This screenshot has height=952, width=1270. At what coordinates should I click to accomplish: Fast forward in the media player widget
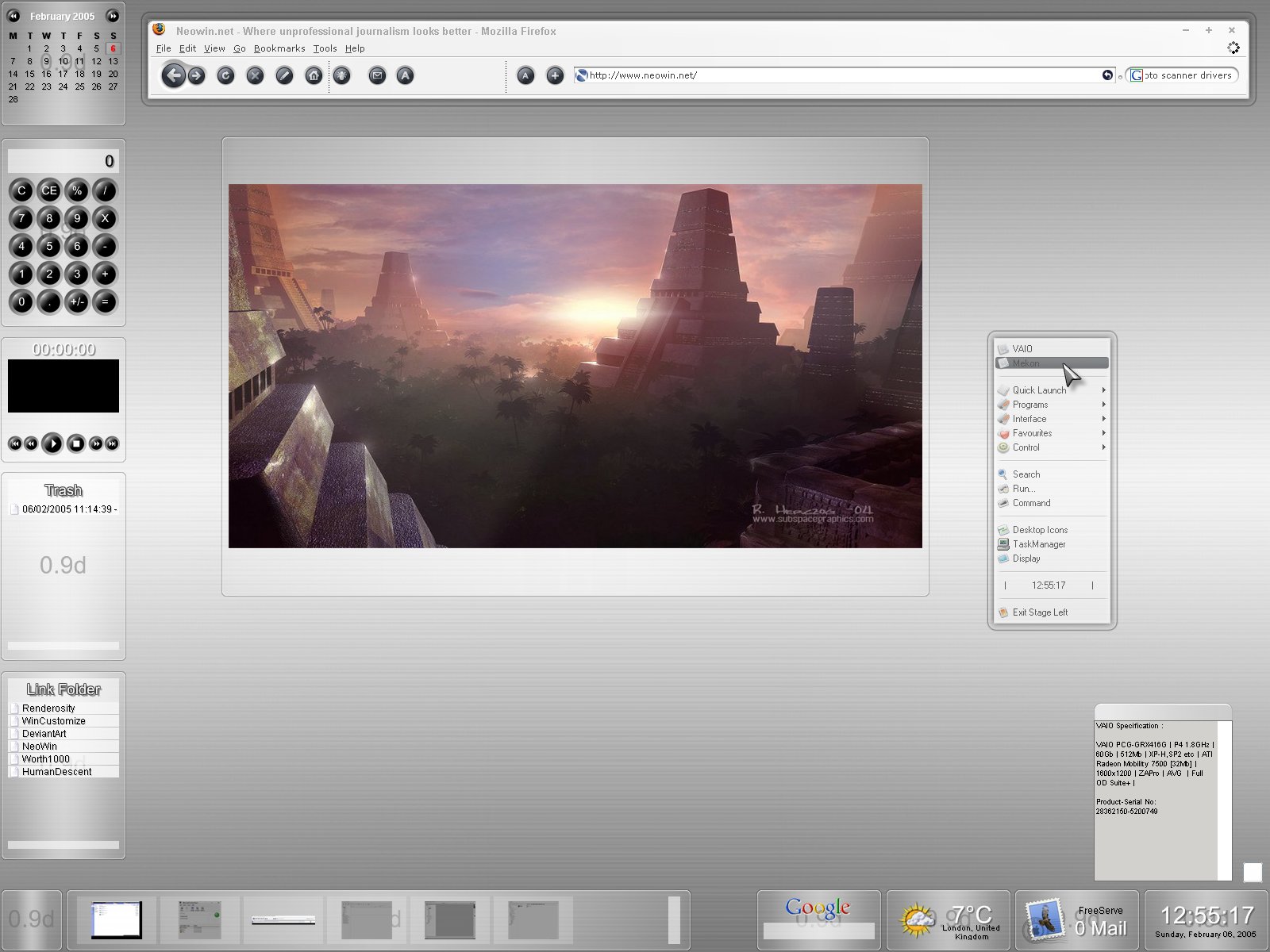96,443
